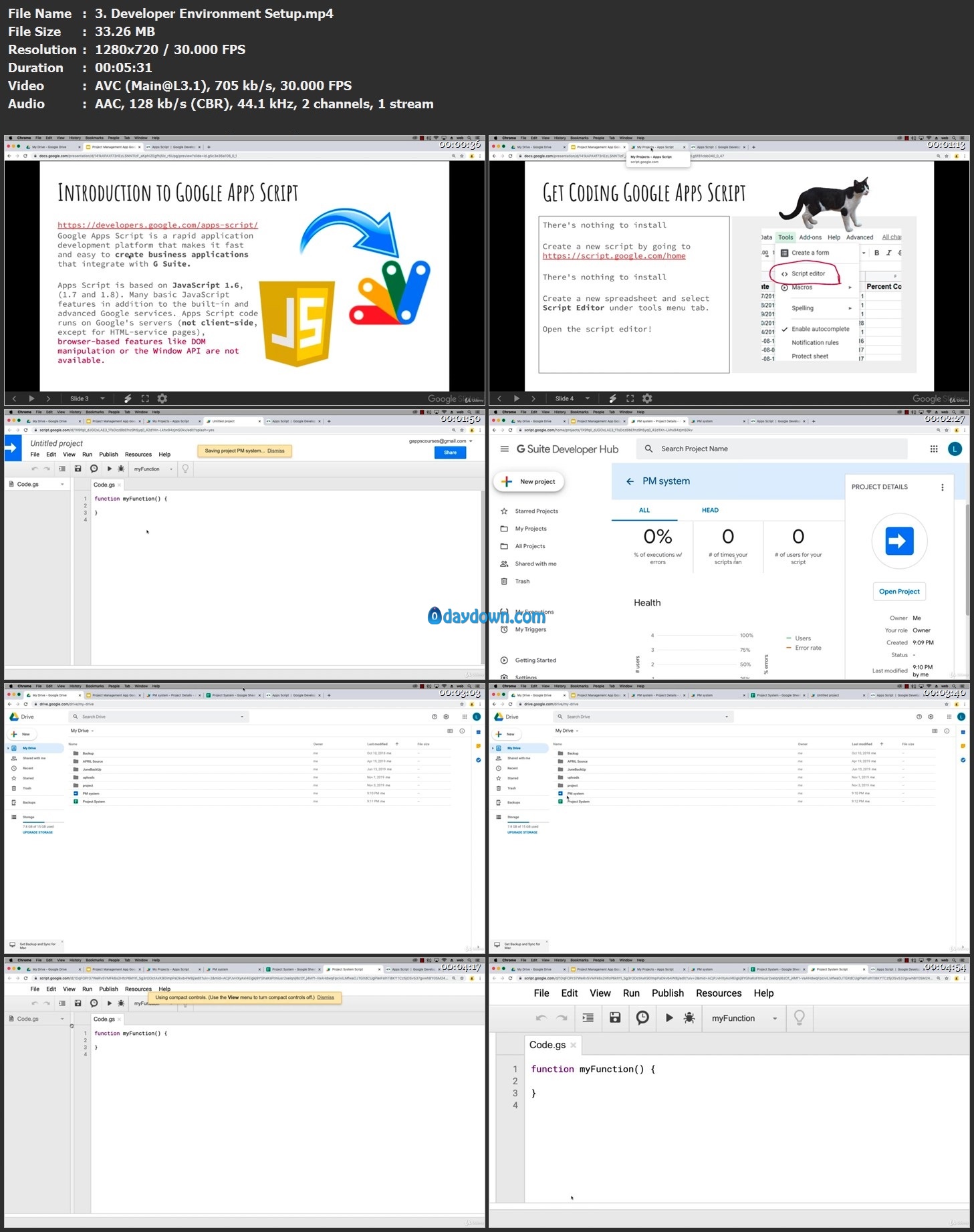Show details info icon in 00:03:40 Drive frame
This screenshot has height=1232, width=974.
tap(947, 731)
